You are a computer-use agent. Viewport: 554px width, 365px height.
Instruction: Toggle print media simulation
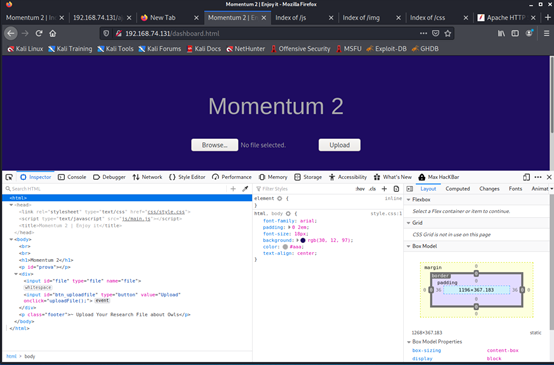pyautogui.click(x=396, y=189)
